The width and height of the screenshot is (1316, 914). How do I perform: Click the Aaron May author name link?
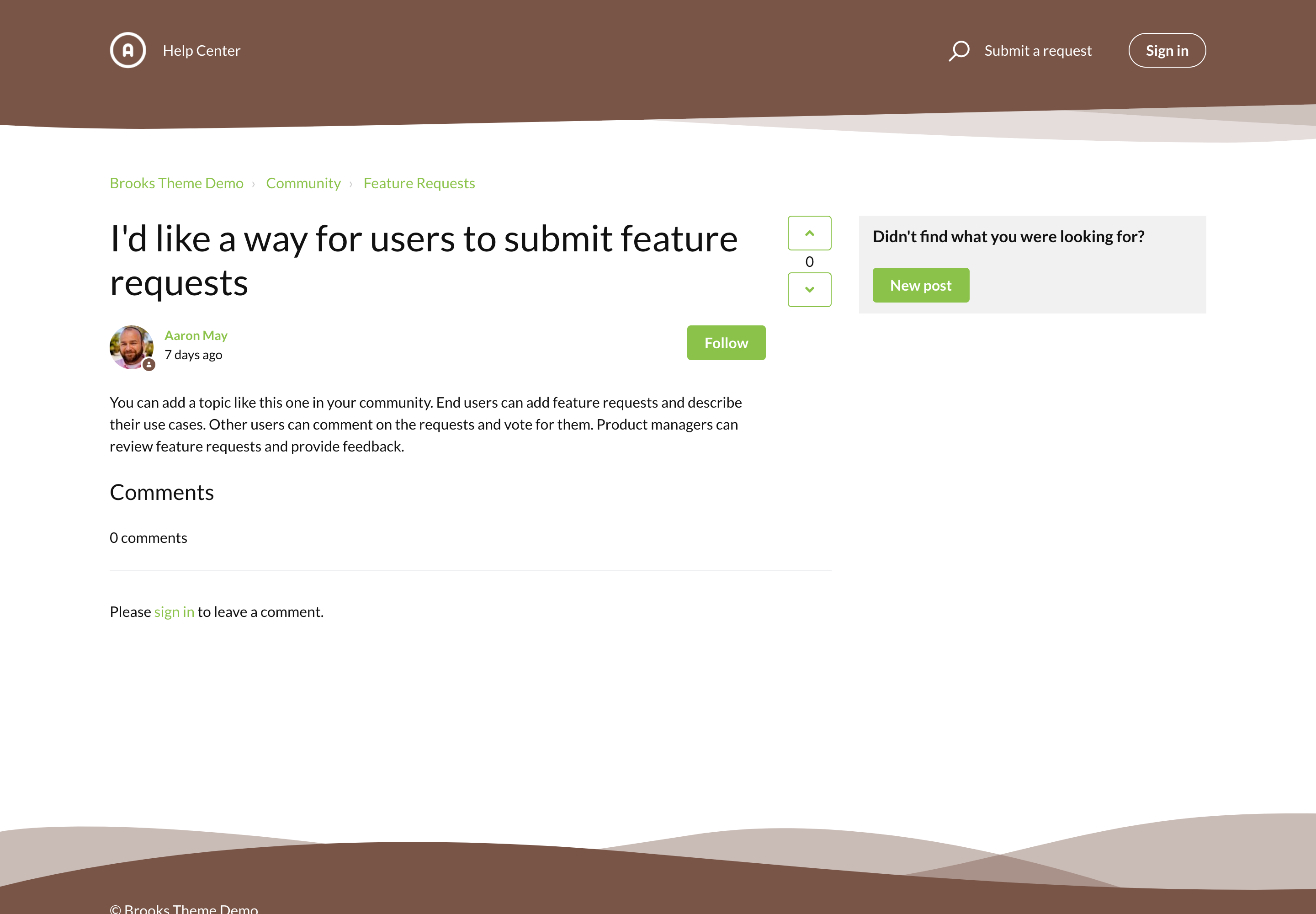(196, 335)
